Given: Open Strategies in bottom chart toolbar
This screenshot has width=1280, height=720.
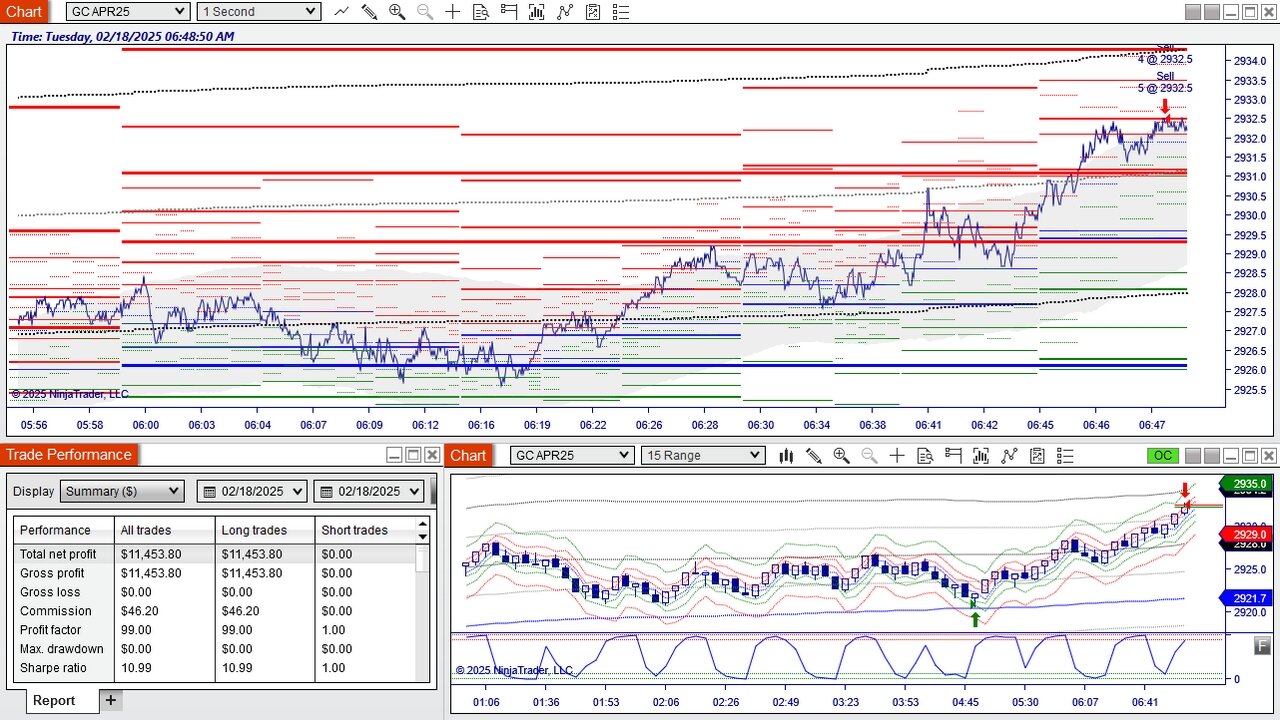Looking at the screenshot, I should coord(1037,456).
